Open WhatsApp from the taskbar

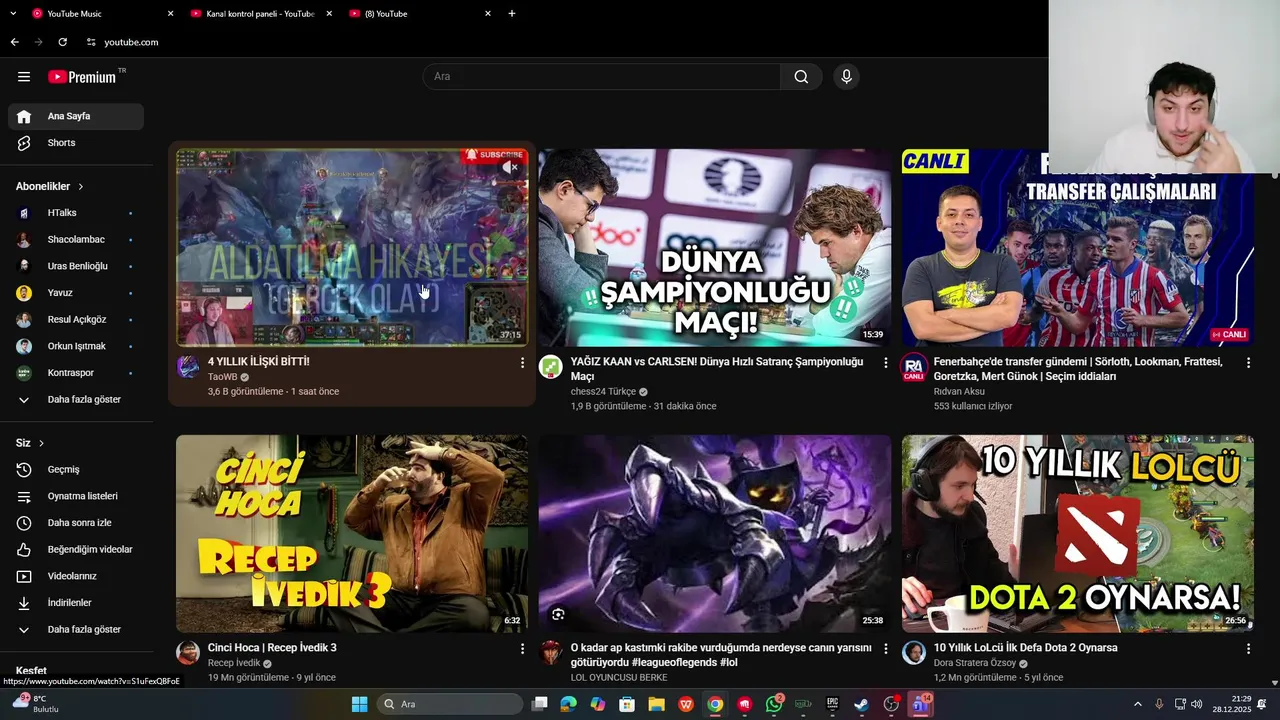pyautogui.click(x=774, y=704)
